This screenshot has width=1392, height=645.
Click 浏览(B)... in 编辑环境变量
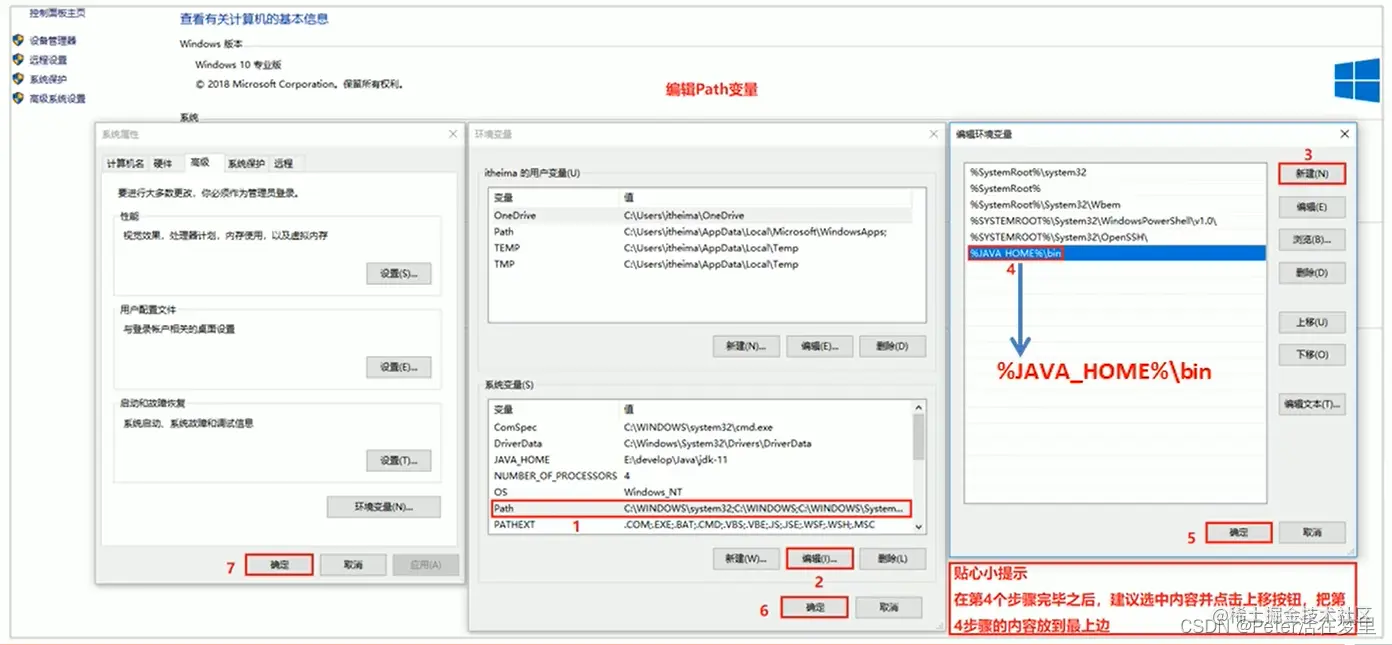tap(1312, 240)
